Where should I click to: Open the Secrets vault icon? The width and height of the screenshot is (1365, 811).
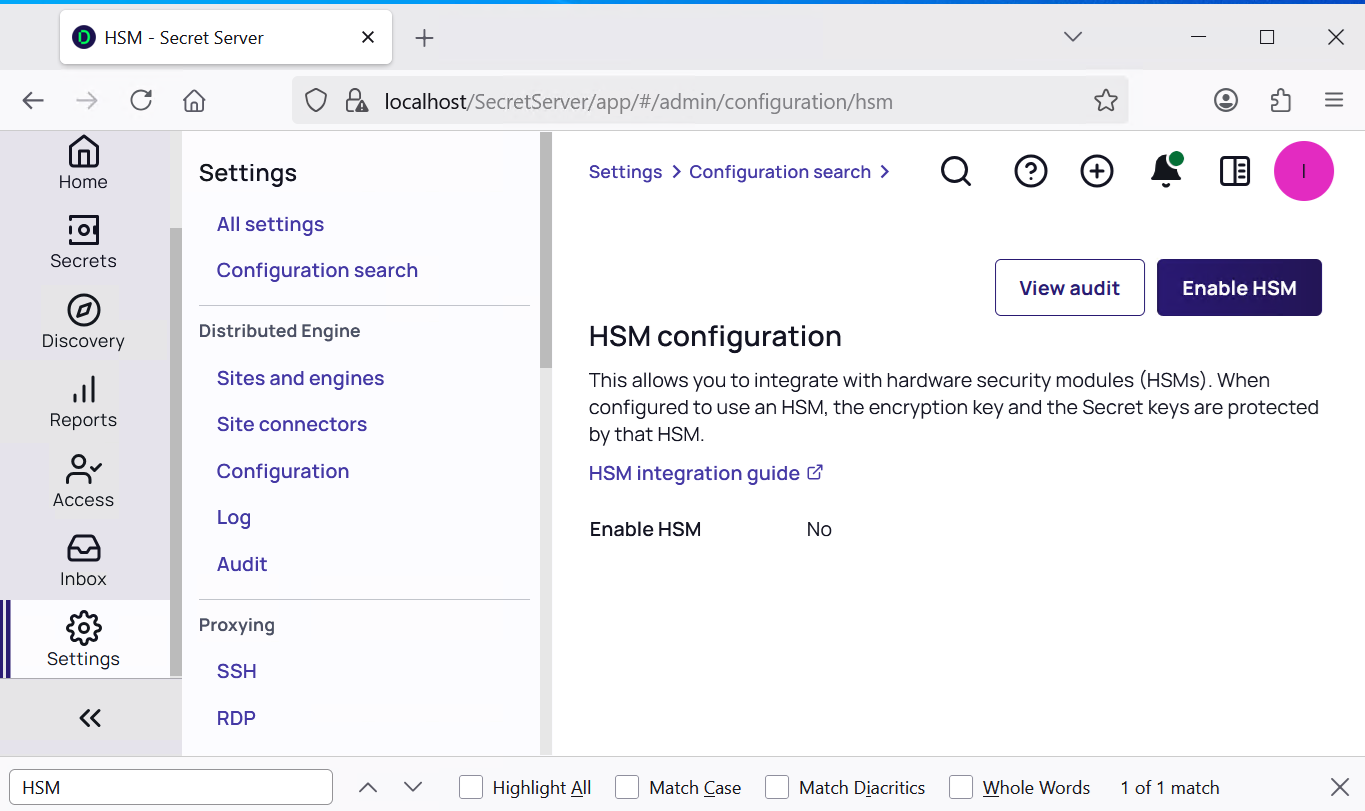coord(83,231)
